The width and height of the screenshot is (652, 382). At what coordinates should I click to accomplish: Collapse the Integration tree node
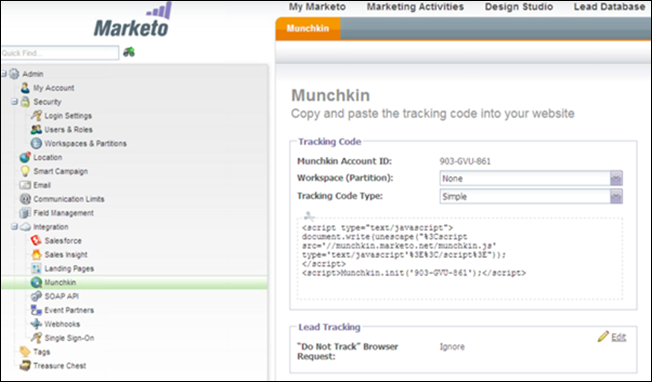[14, 227]
